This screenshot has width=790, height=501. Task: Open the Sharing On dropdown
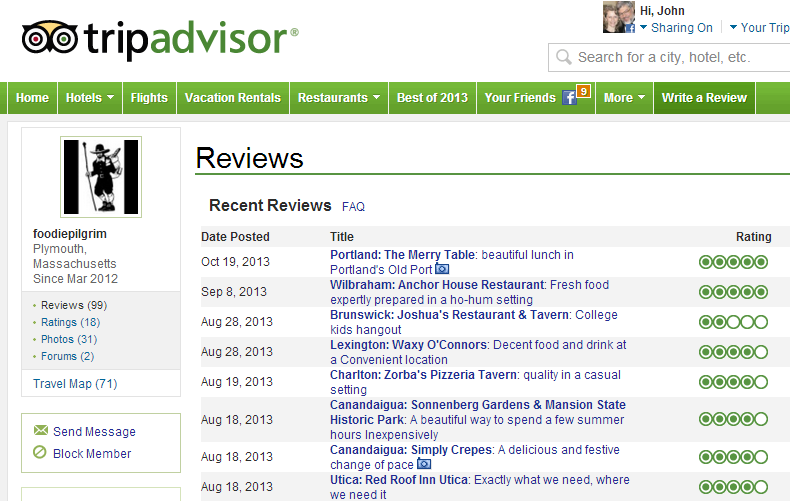676,28
